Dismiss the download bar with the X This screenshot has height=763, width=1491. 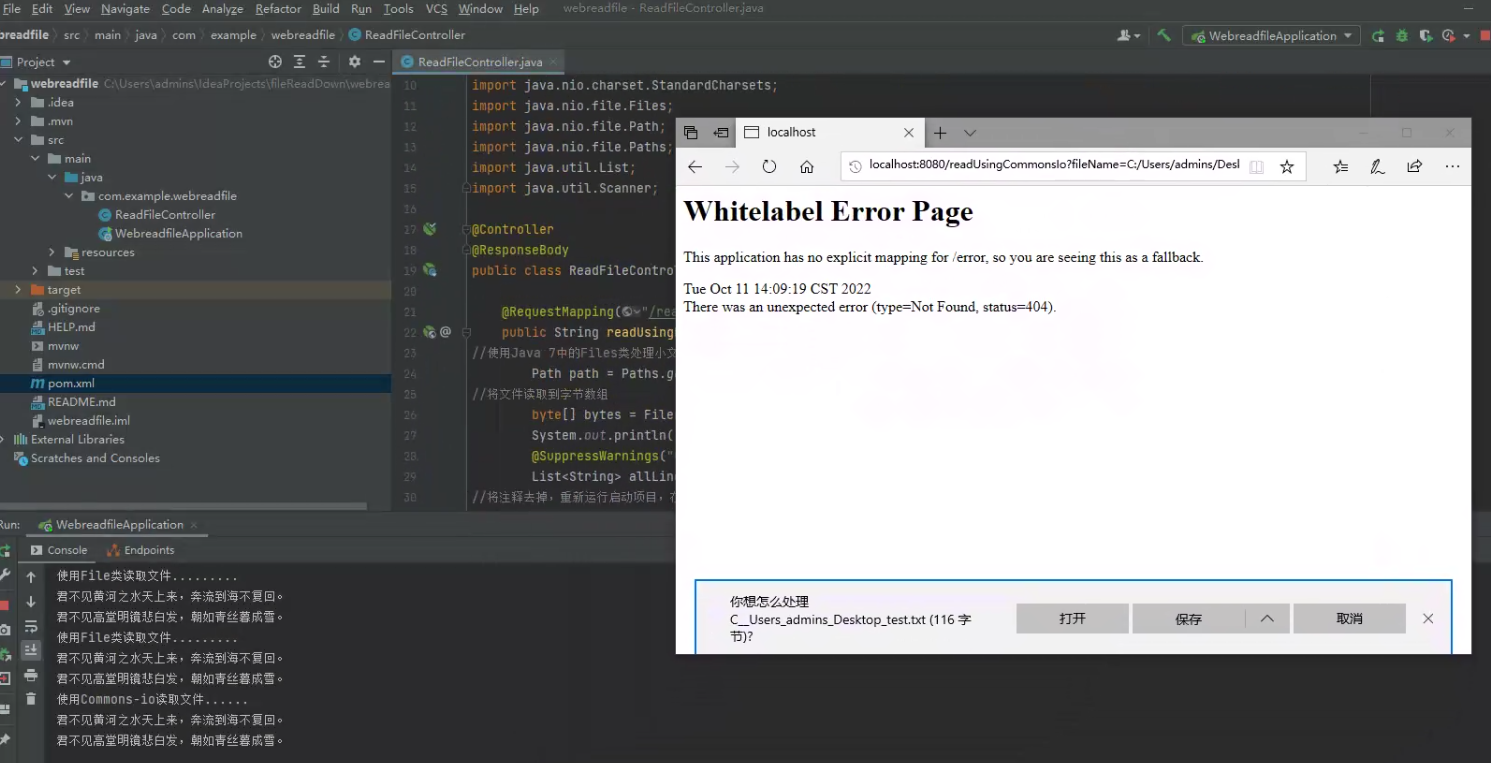[x=1428, y=619]
